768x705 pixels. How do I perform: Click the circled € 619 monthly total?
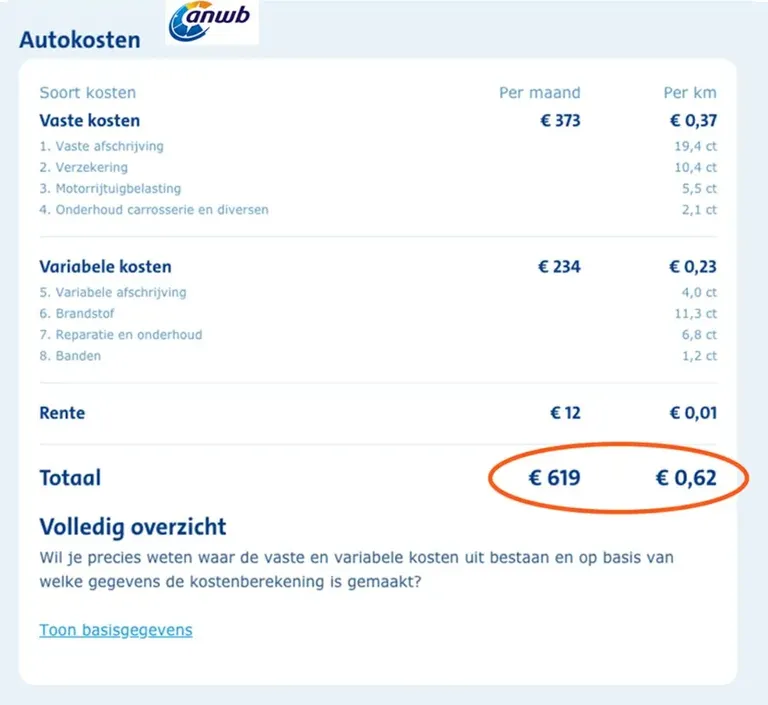(x=554, y=478)
